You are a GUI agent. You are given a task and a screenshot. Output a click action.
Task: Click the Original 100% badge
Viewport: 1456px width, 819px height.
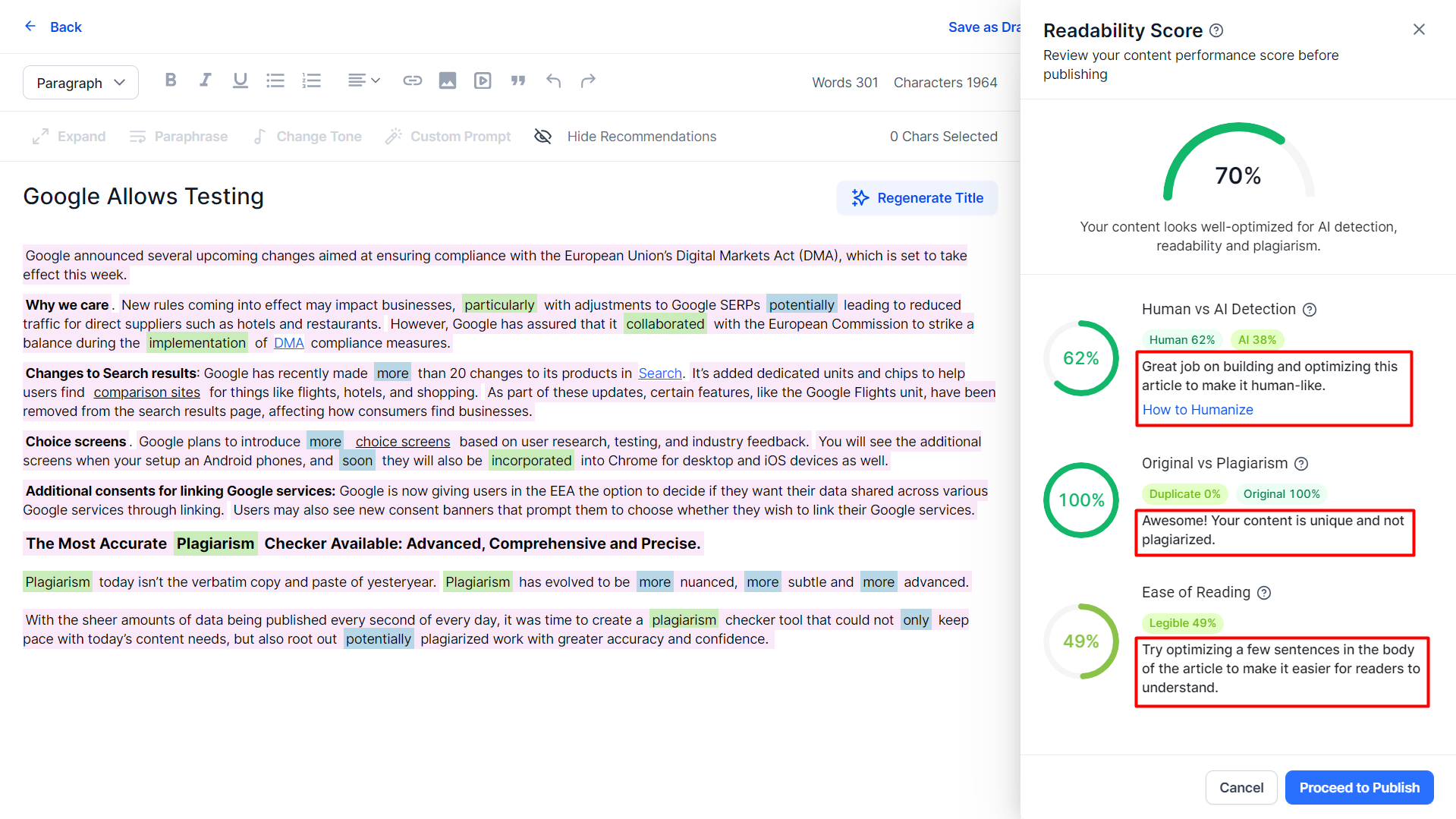click(1281, 494)
